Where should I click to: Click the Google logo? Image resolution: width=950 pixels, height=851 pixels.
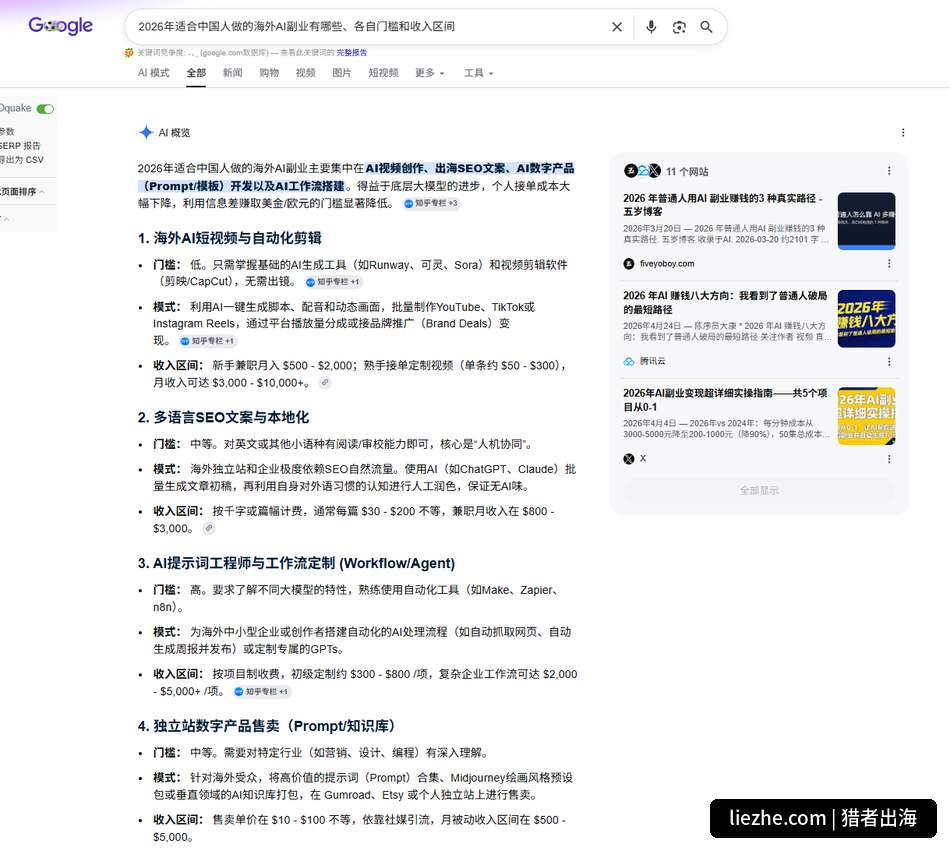coord(61,25)
